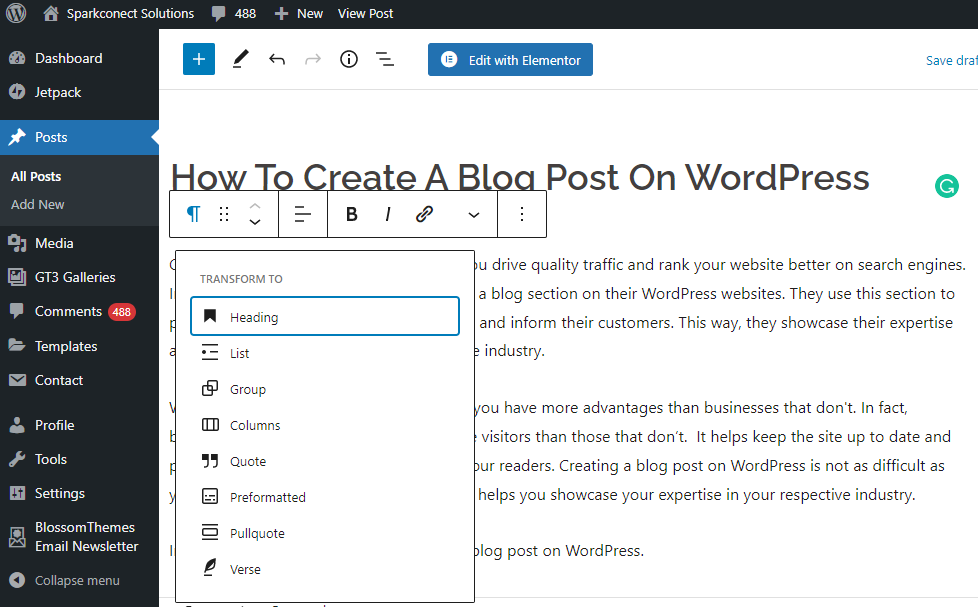Transform block to Pullquote
This screenshot has height=607, width=978.
[x=325, y=533]
